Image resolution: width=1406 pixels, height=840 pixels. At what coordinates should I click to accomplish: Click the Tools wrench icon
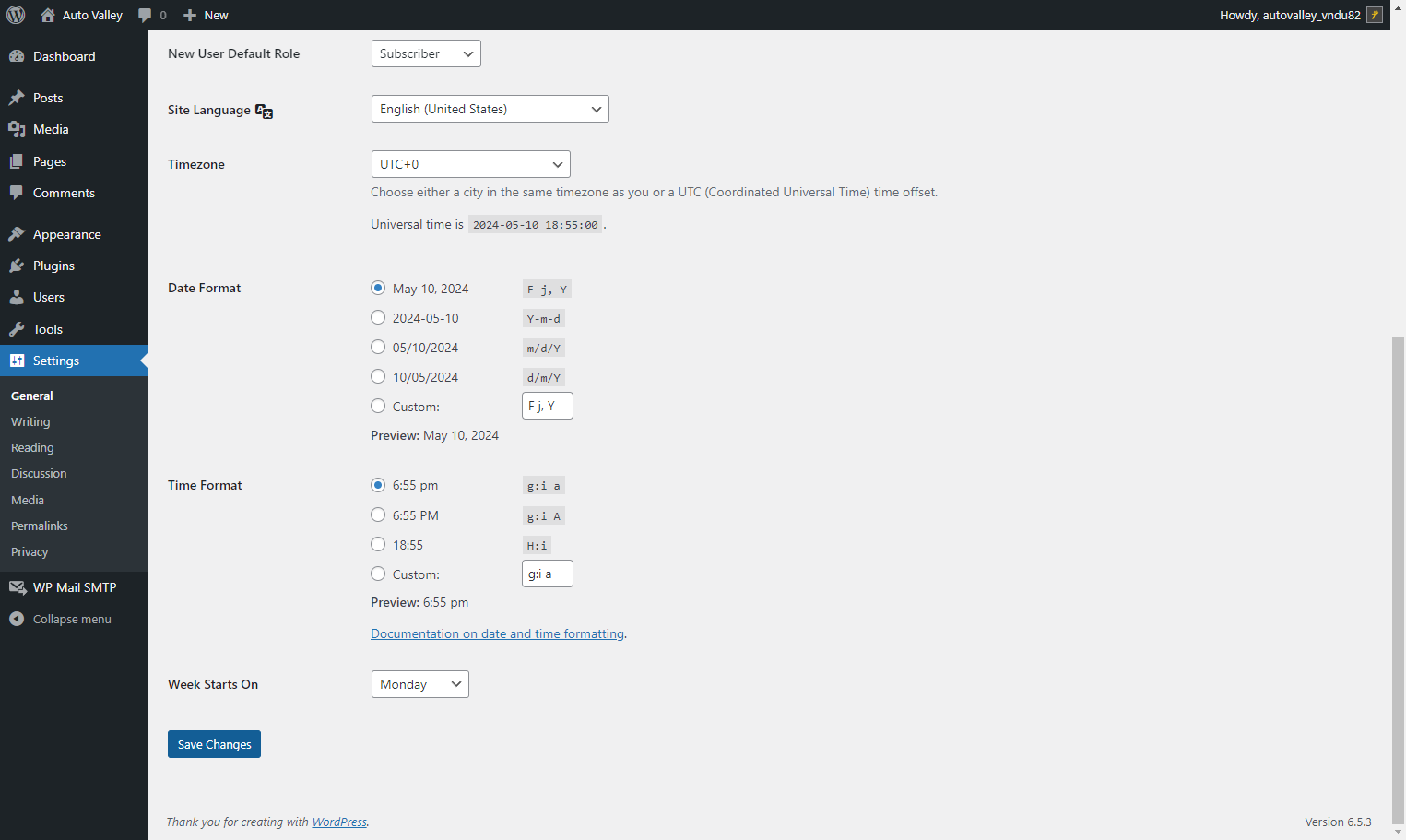(17, 329)
